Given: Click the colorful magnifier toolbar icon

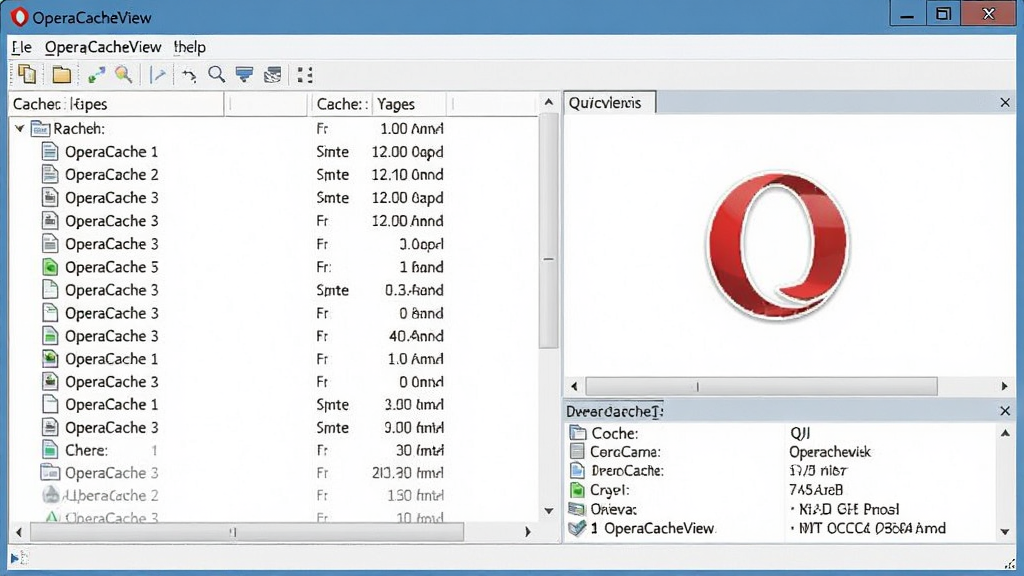Looking at the screenshot, I should pos(123,74).
